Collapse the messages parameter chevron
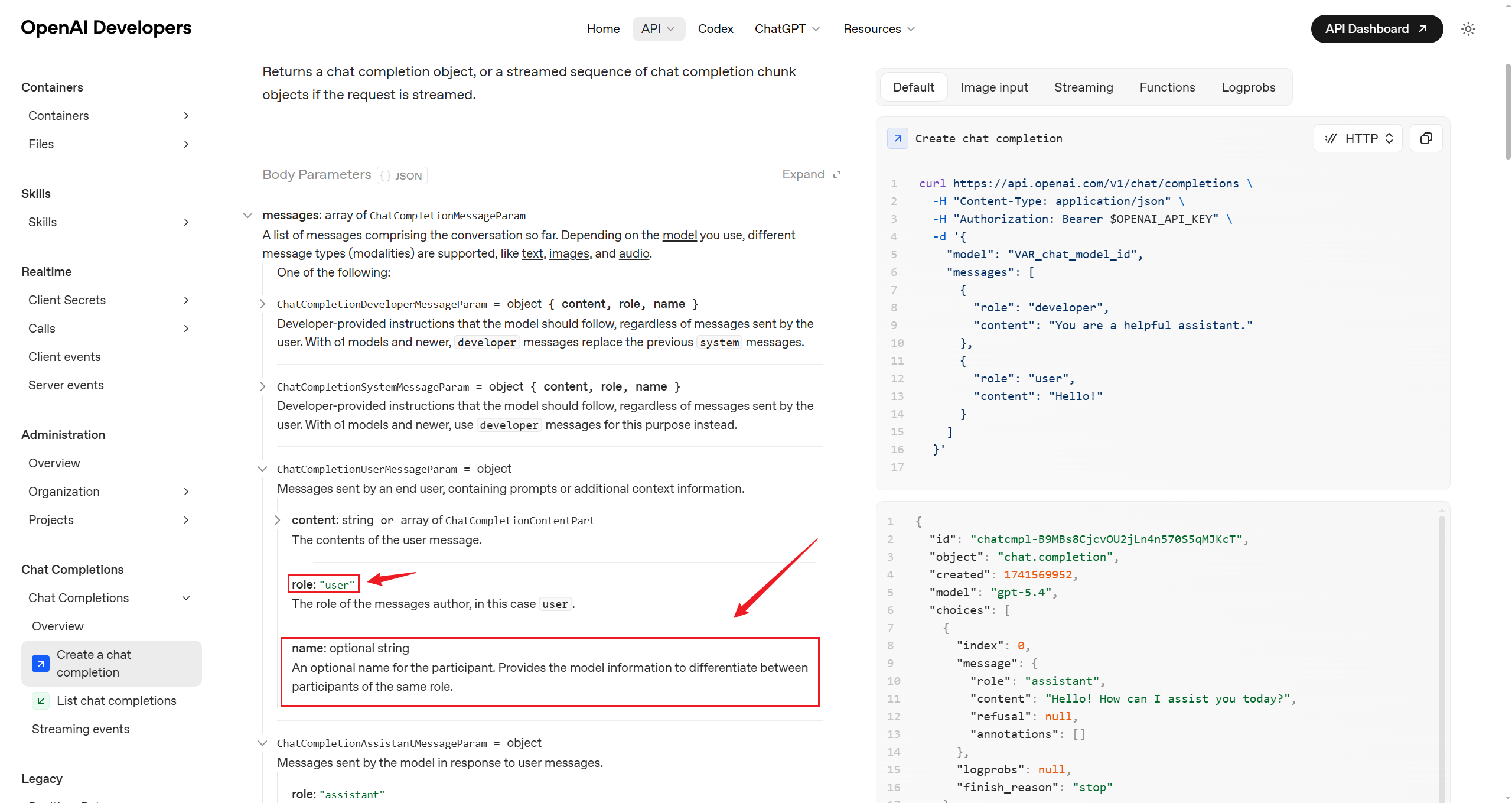 247,216
